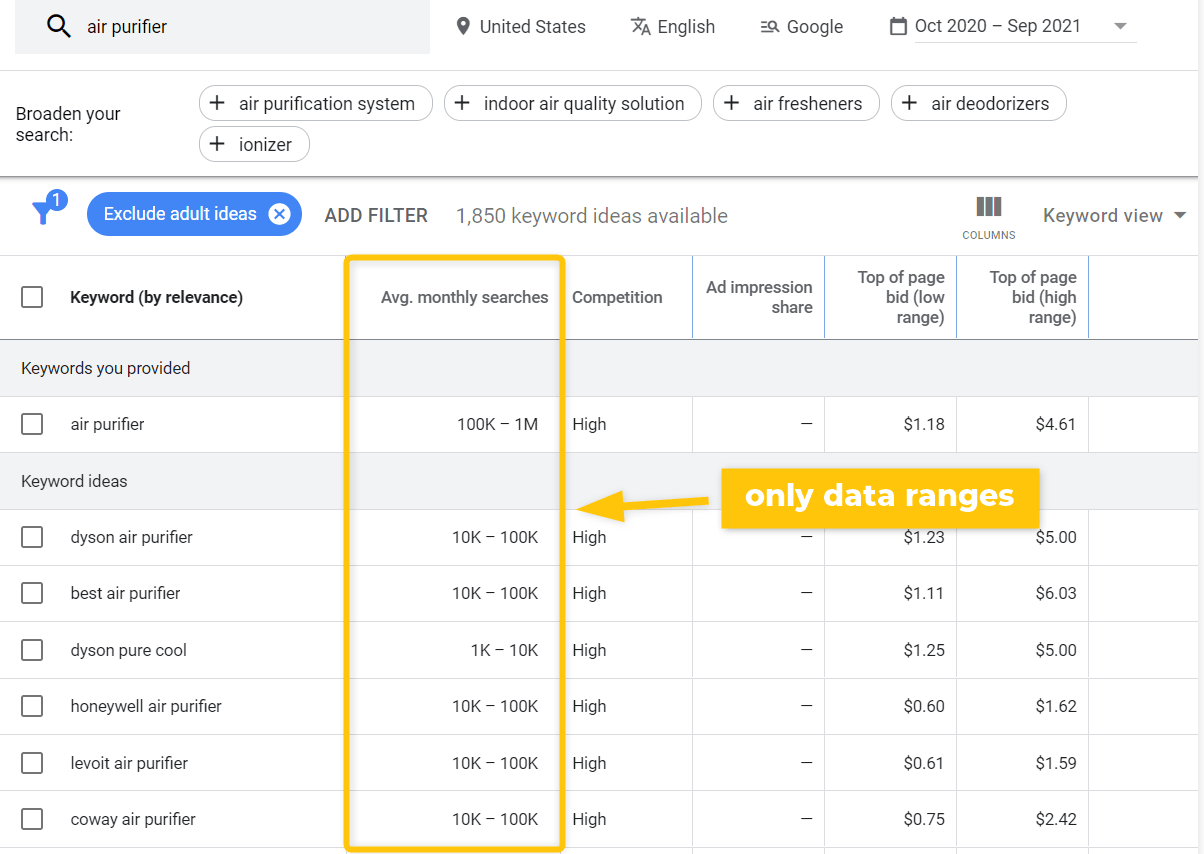Sort by Competition column header
1204x854 pixels.
point(617,297)
